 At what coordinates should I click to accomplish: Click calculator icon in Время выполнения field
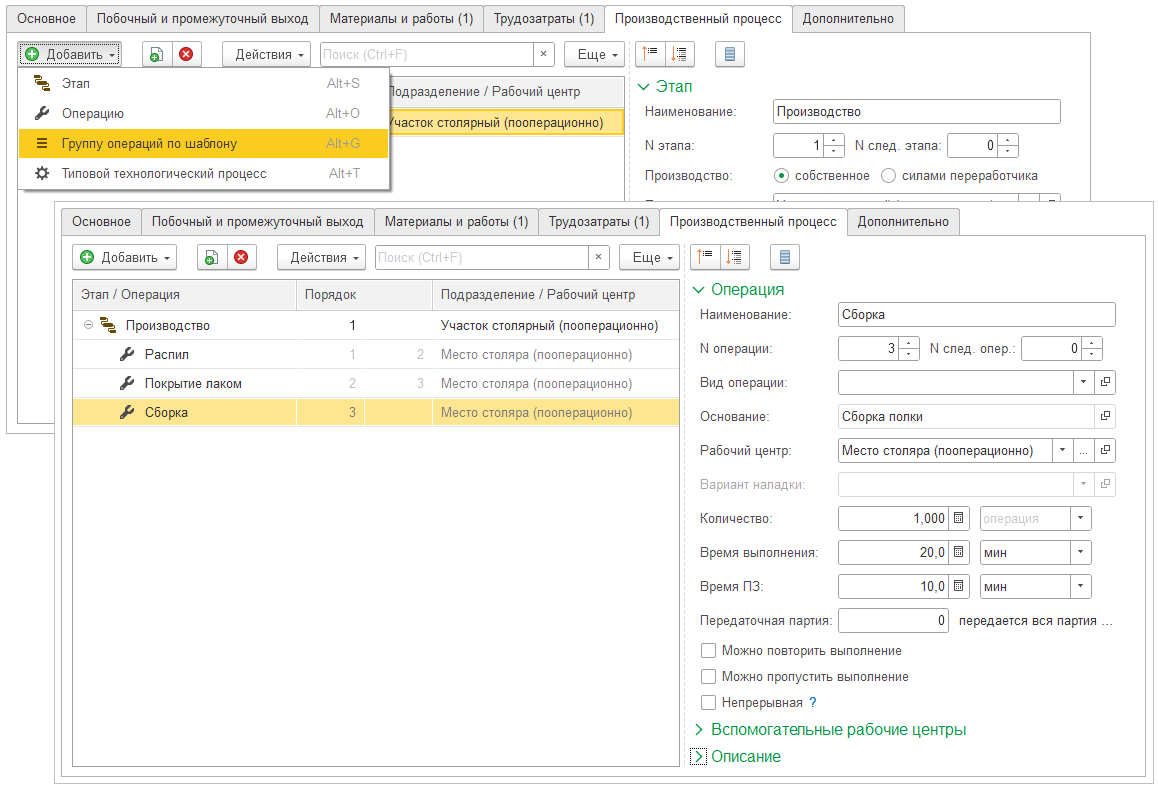click(959, 552)
